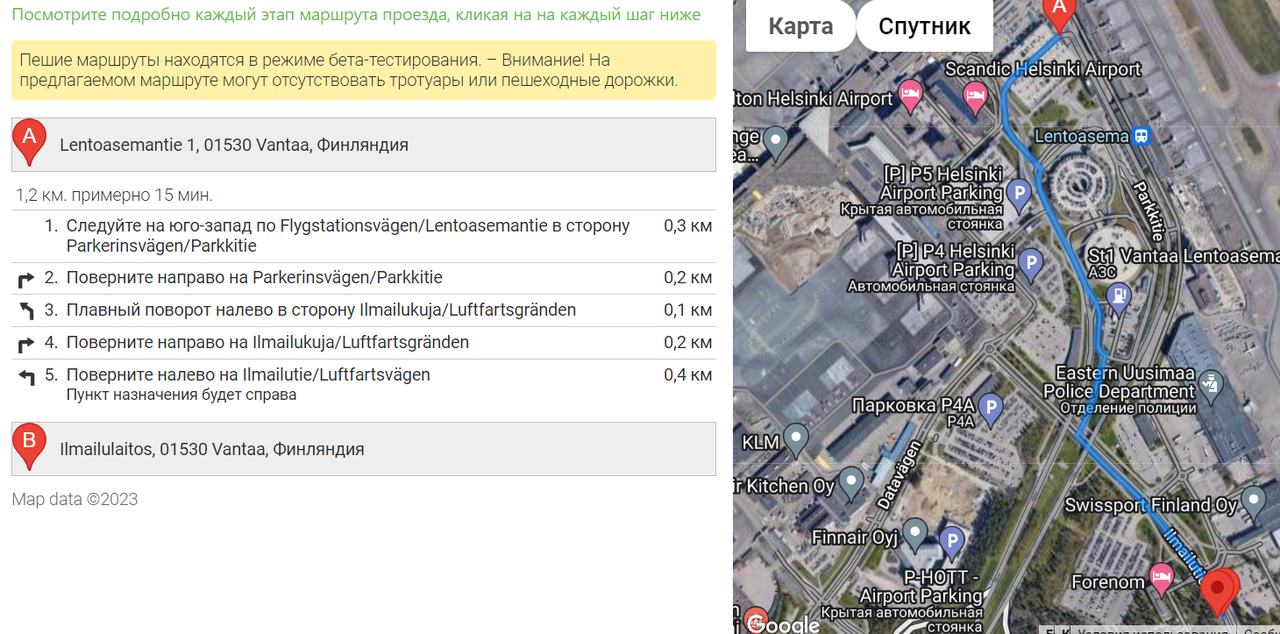Switch the map to Спутник view

(924, 26)
